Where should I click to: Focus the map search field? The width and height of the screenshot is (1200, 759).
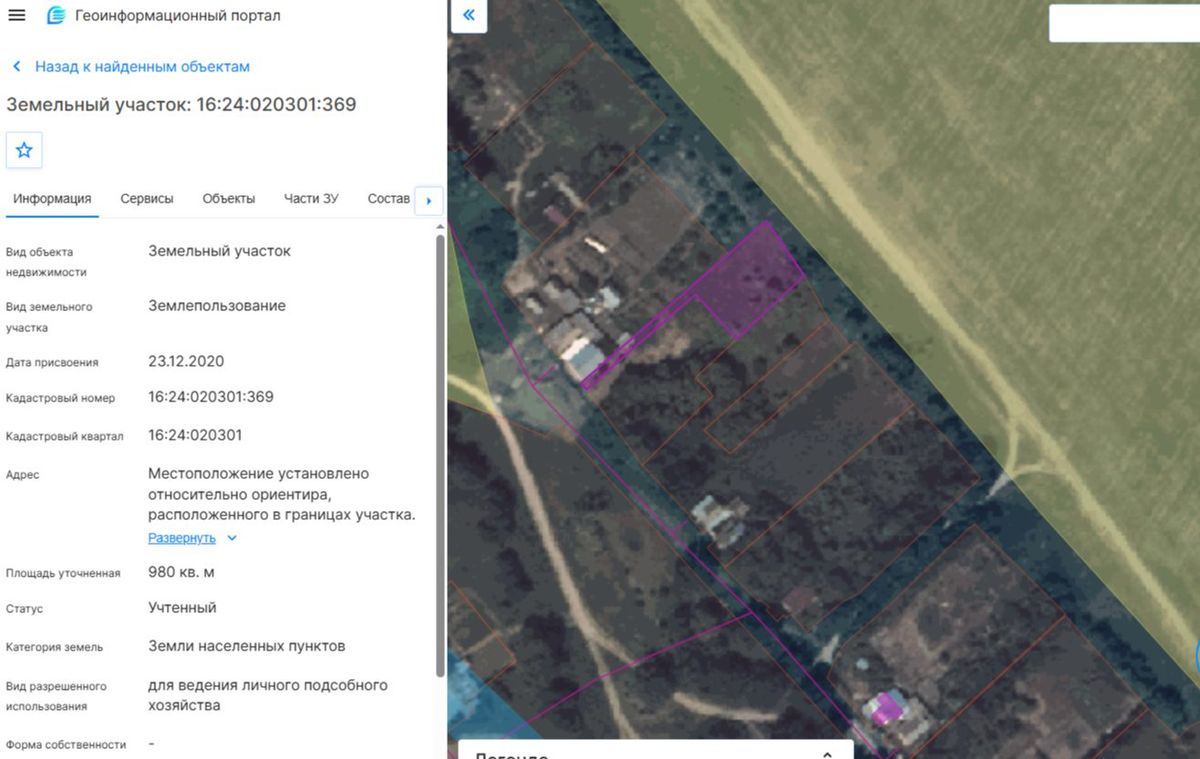(1124, 23)
